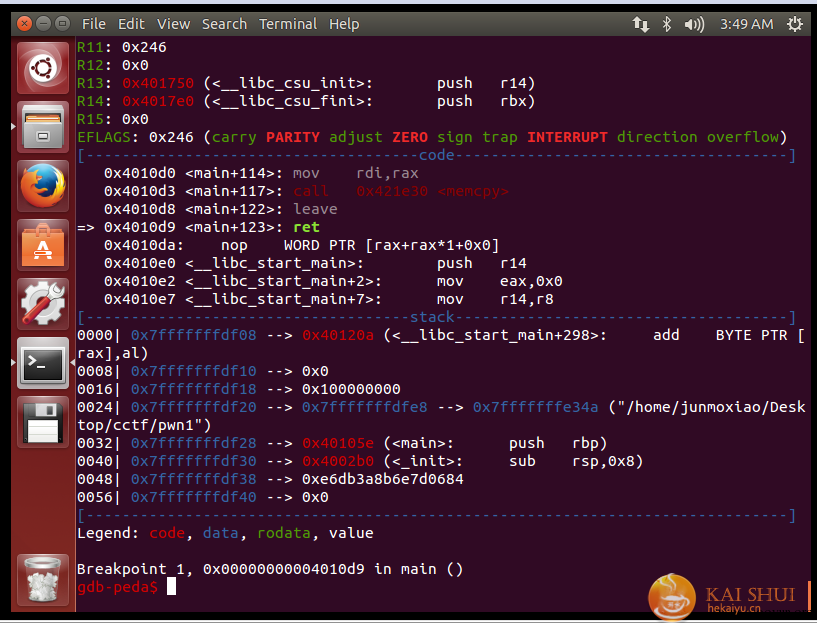Click the EFLAGS value 0x246
Image resolution: width=817 pixels, height=624 pixels.
[171, 137]
